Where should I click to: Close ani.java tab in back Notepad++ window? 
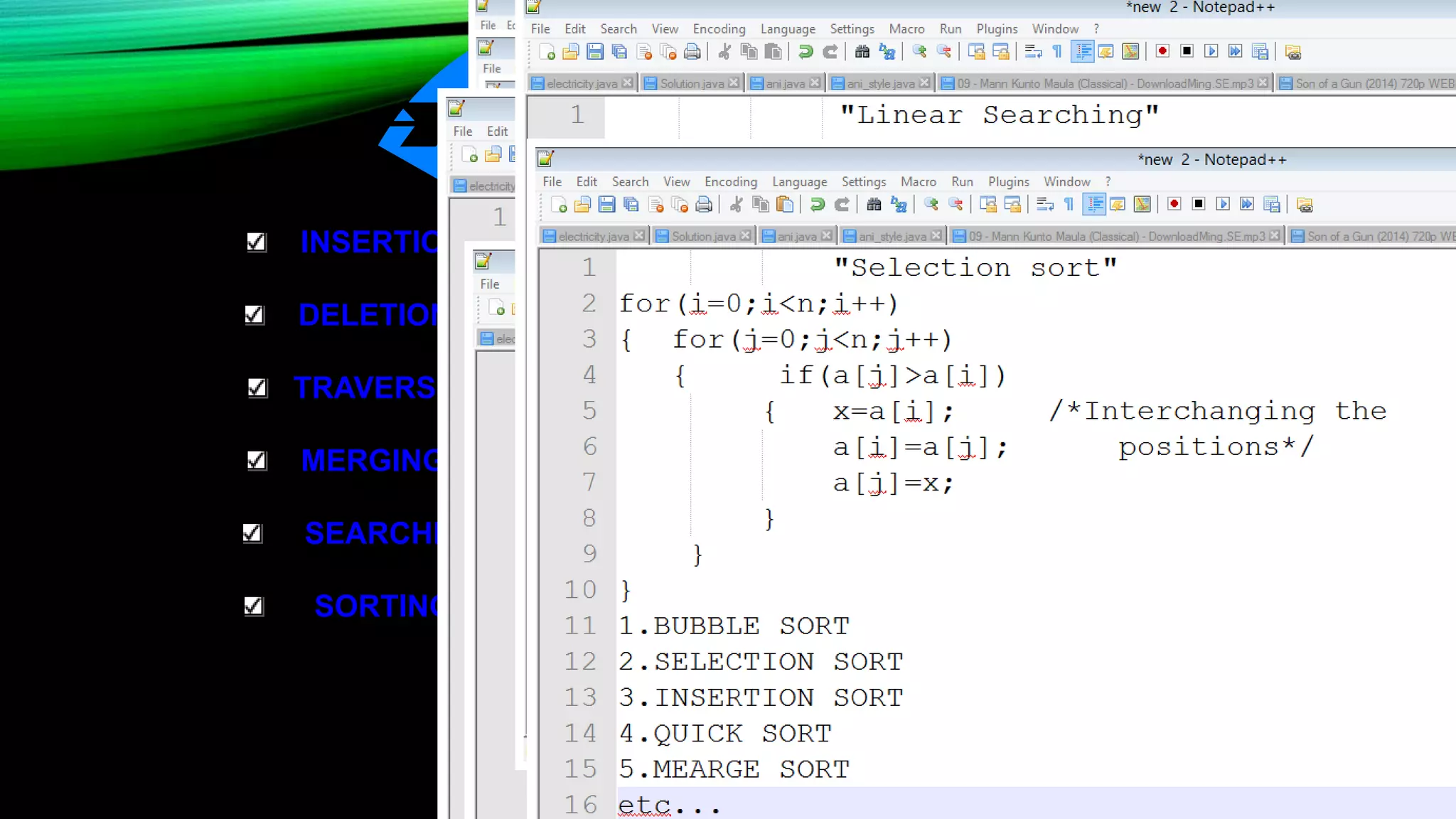click(x=815, y=82)
